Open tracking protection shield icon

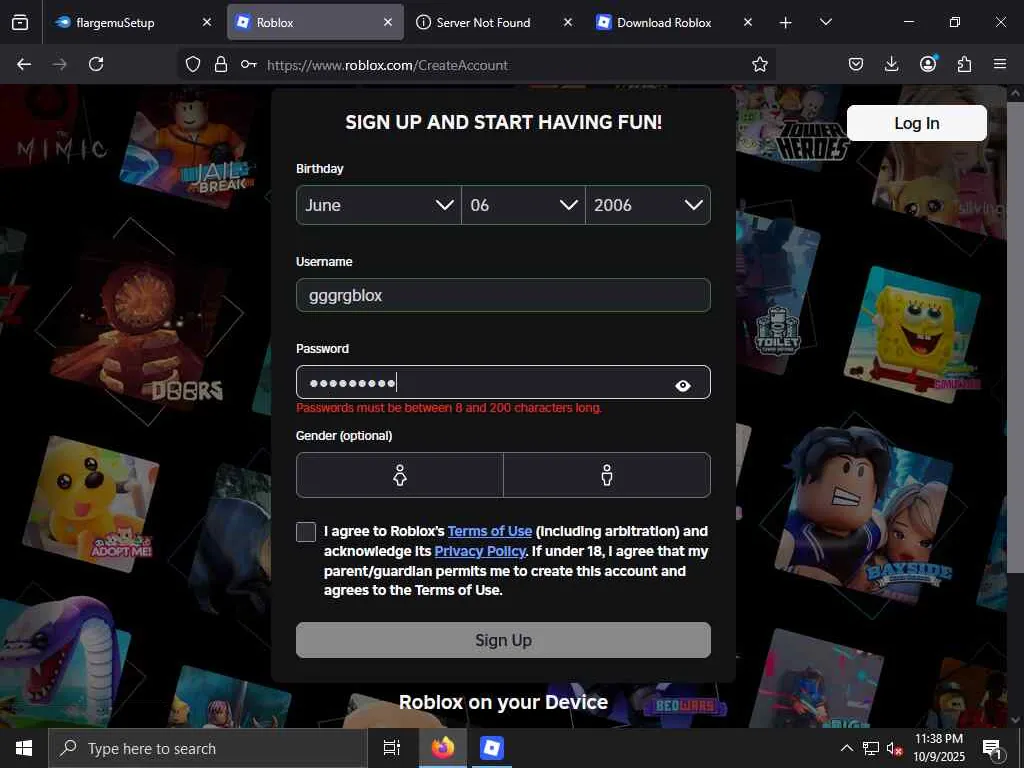point(193,65)
